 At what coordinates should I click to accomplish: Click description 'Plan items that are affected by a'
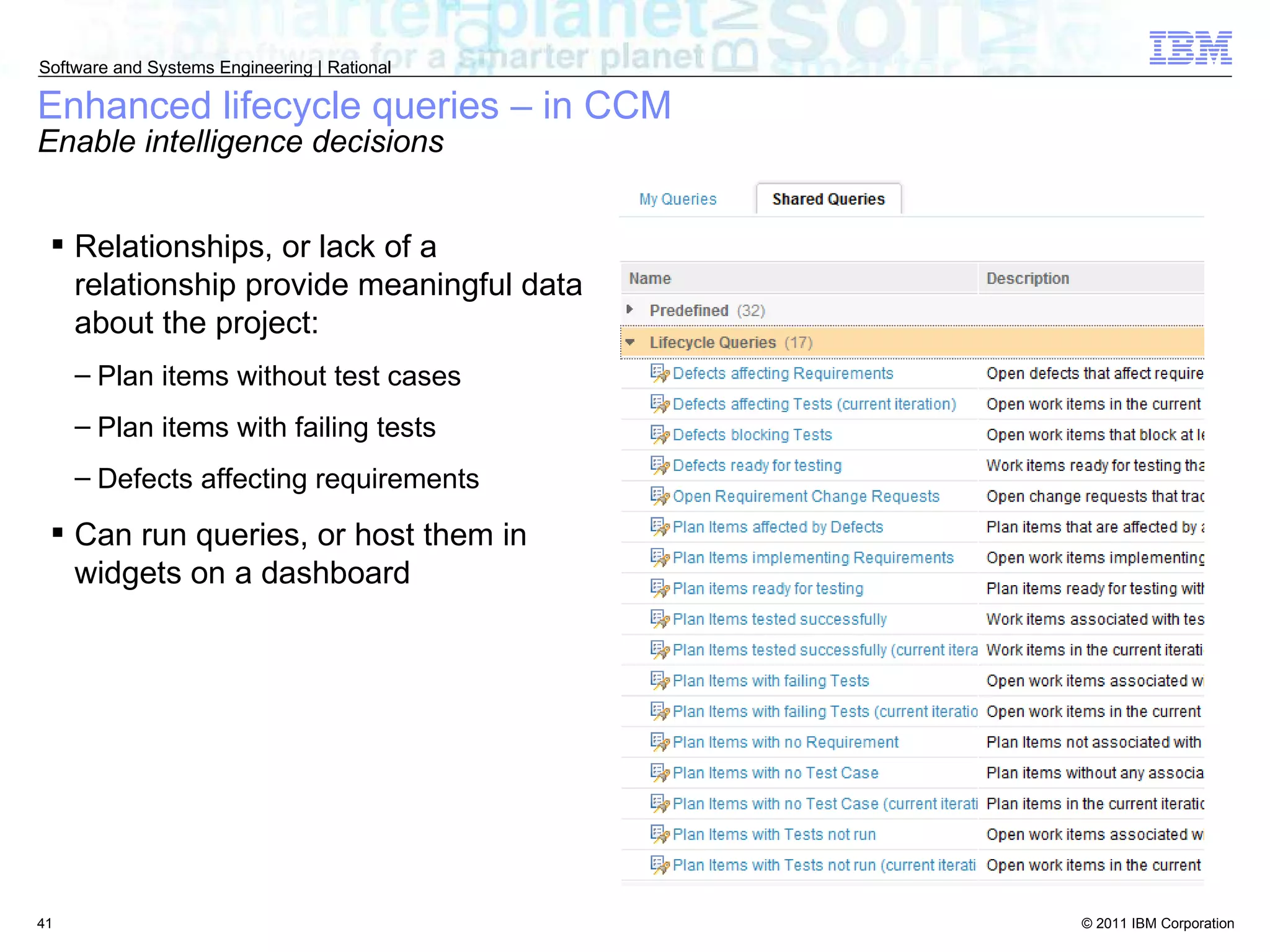pos(1095,527)
